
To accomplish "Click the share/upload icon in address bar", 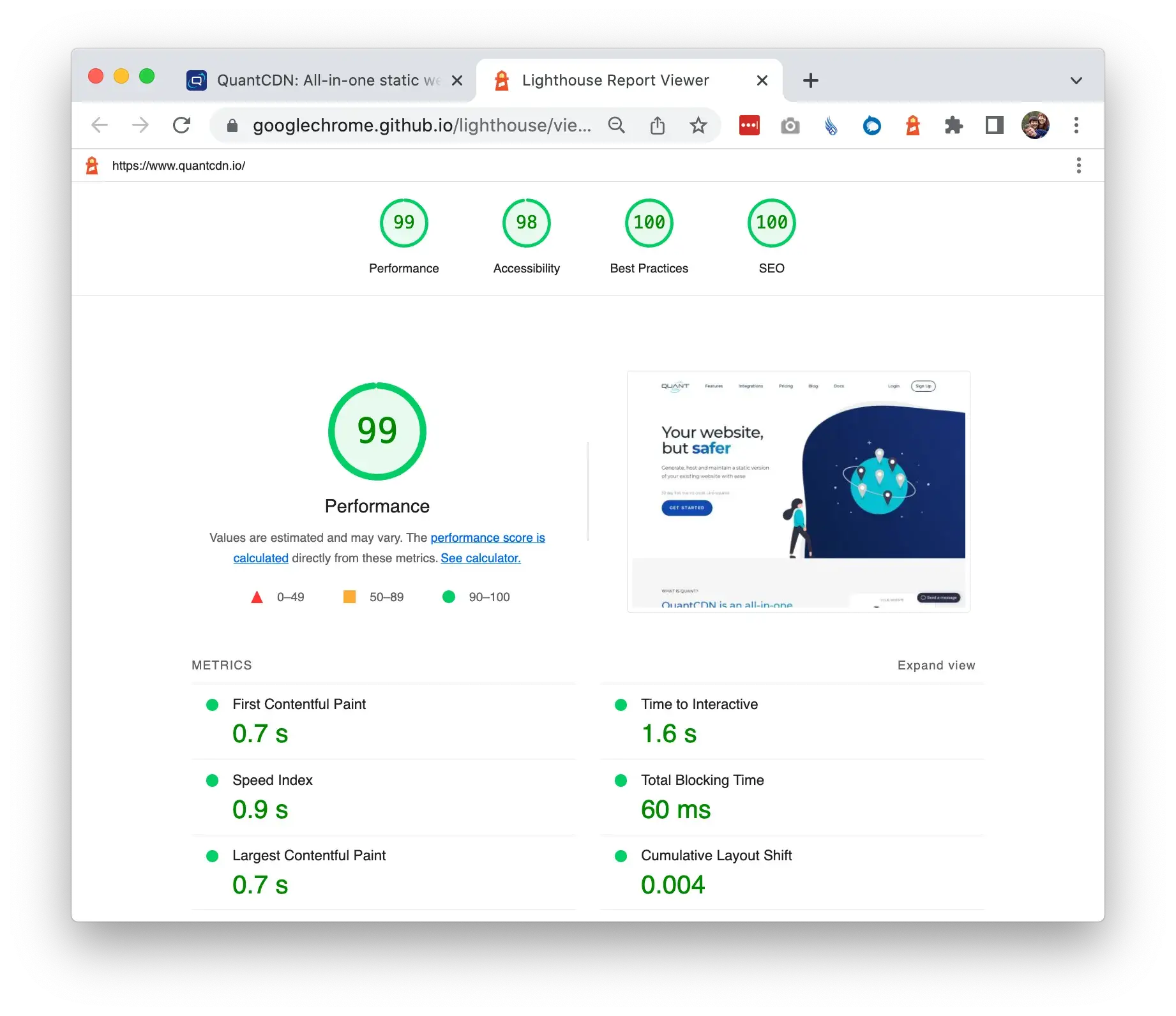I will [658, 125].
